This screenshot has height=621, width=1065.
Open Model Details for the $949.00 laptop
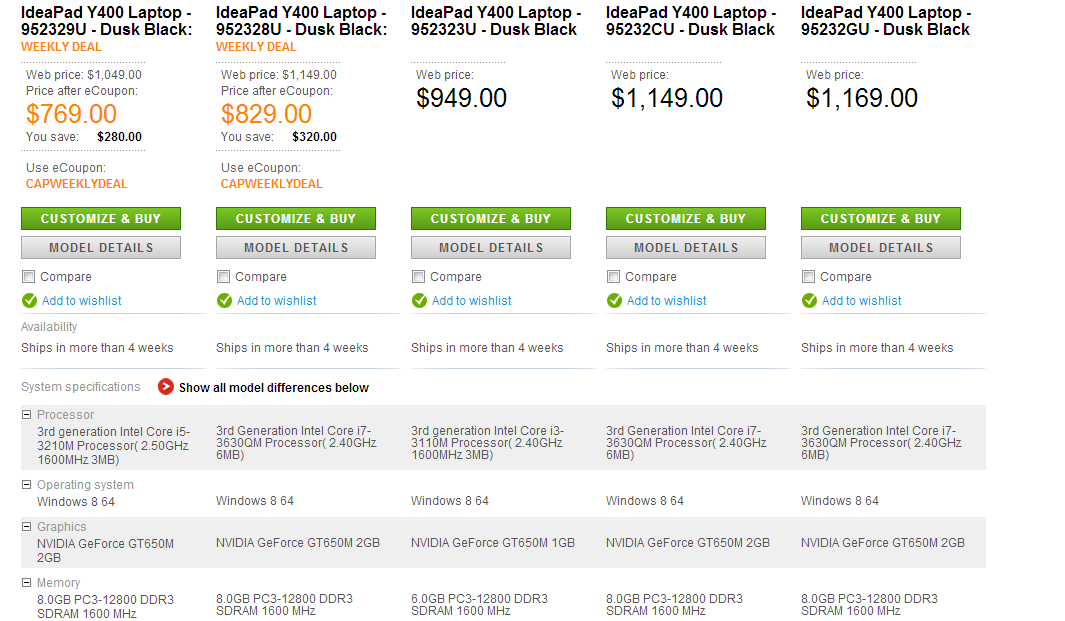491,247
